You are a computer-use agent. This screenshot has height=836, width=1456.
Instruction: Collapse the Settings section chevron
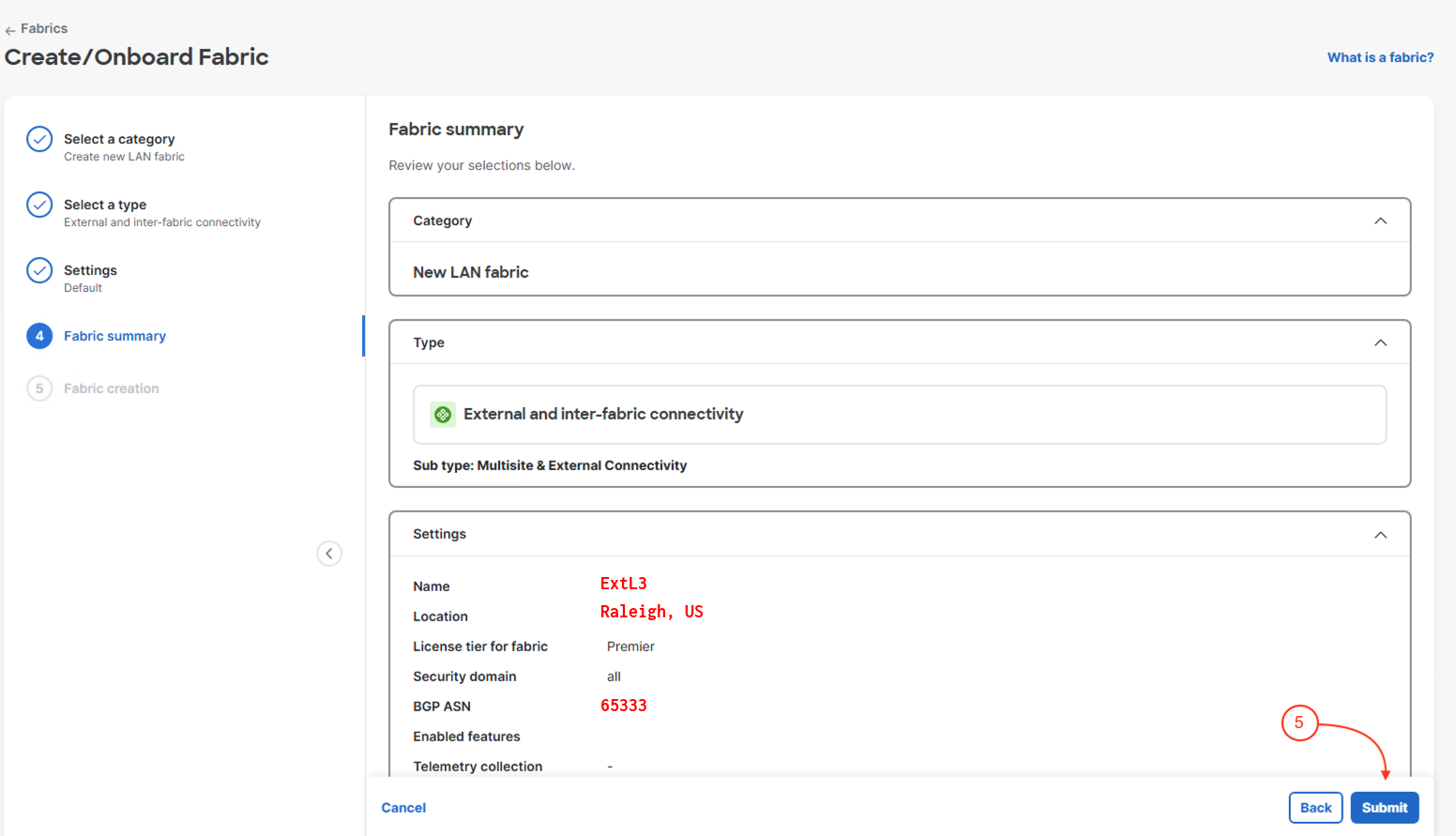click(1380, 535)
